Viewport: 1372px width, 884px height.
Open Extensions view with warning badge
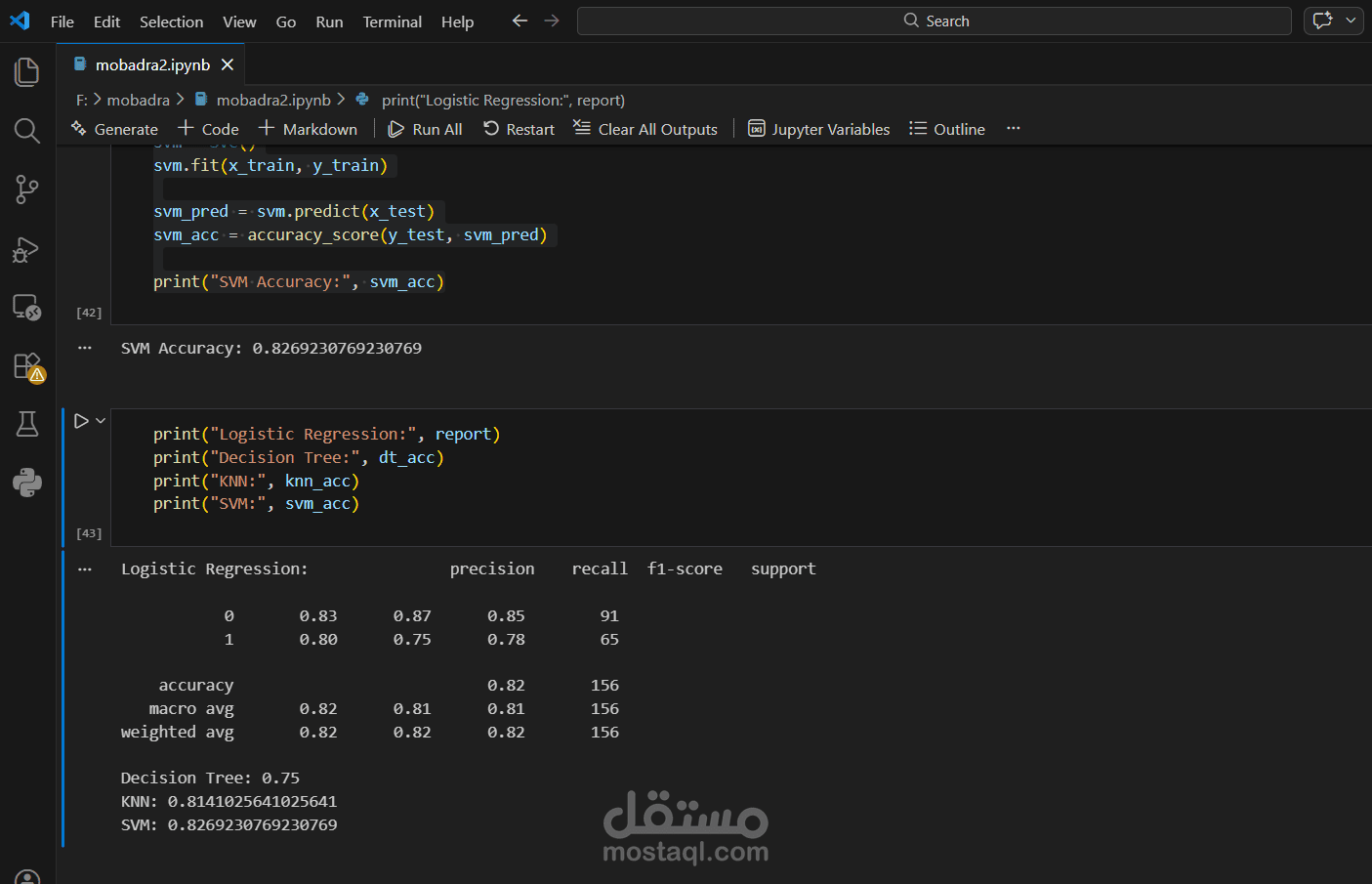click(28, 367)
